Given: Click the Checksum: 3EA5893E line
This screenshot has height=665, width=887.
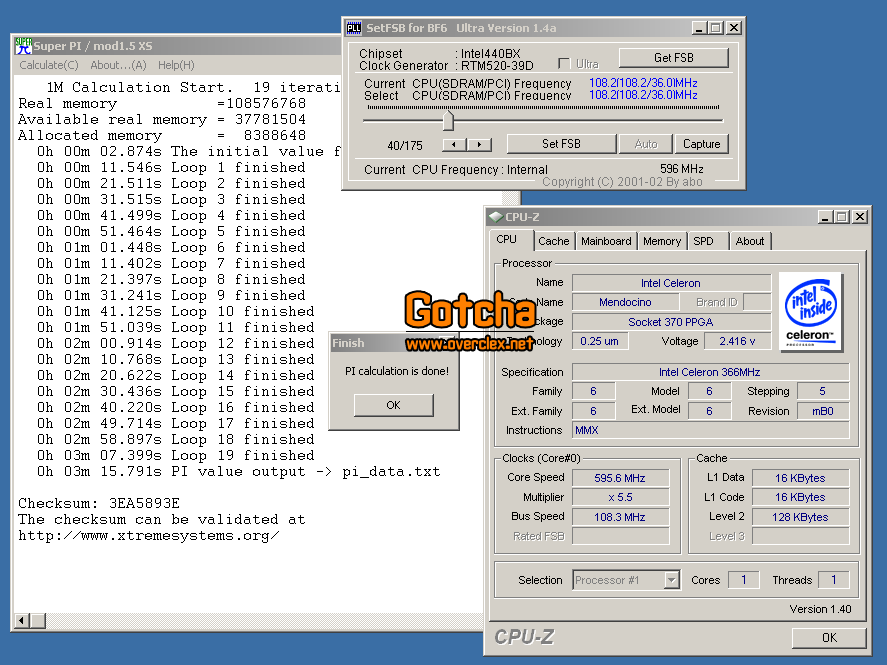Looking at the screenshot, I should pos(99,503).
